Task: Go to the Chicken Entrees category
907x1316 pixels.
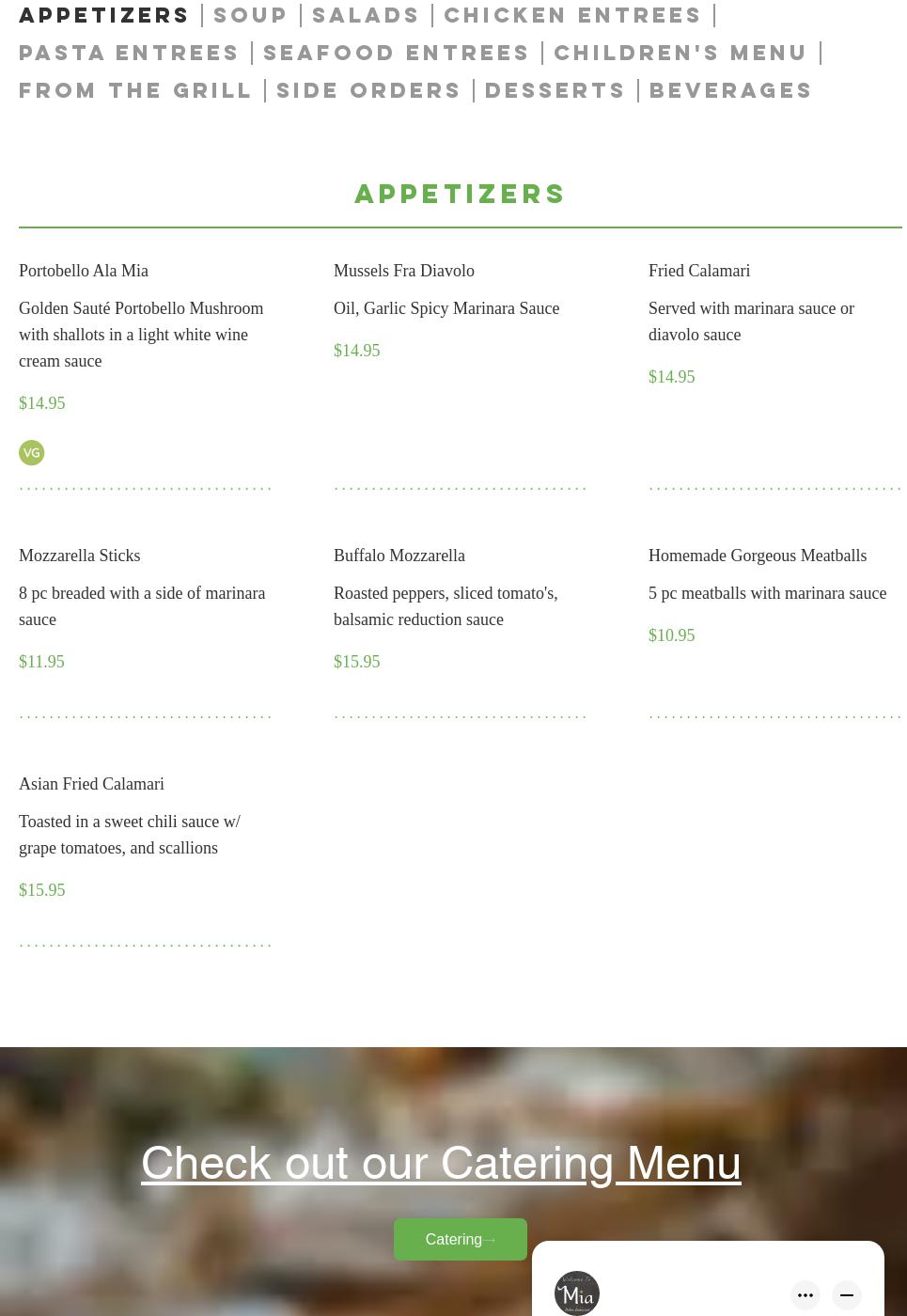Action: click(573, 15)
